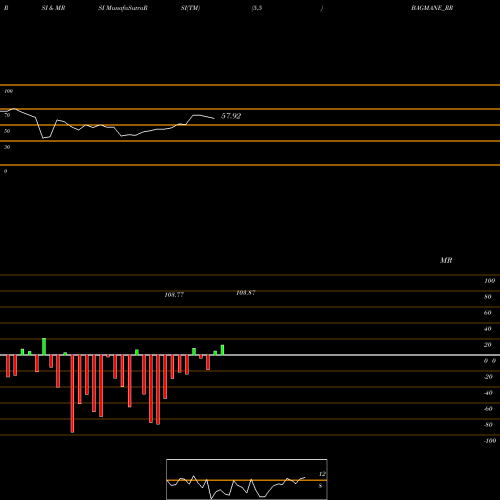Click the RSI axis label 50
500x500 pixels.
pos(7,131)
